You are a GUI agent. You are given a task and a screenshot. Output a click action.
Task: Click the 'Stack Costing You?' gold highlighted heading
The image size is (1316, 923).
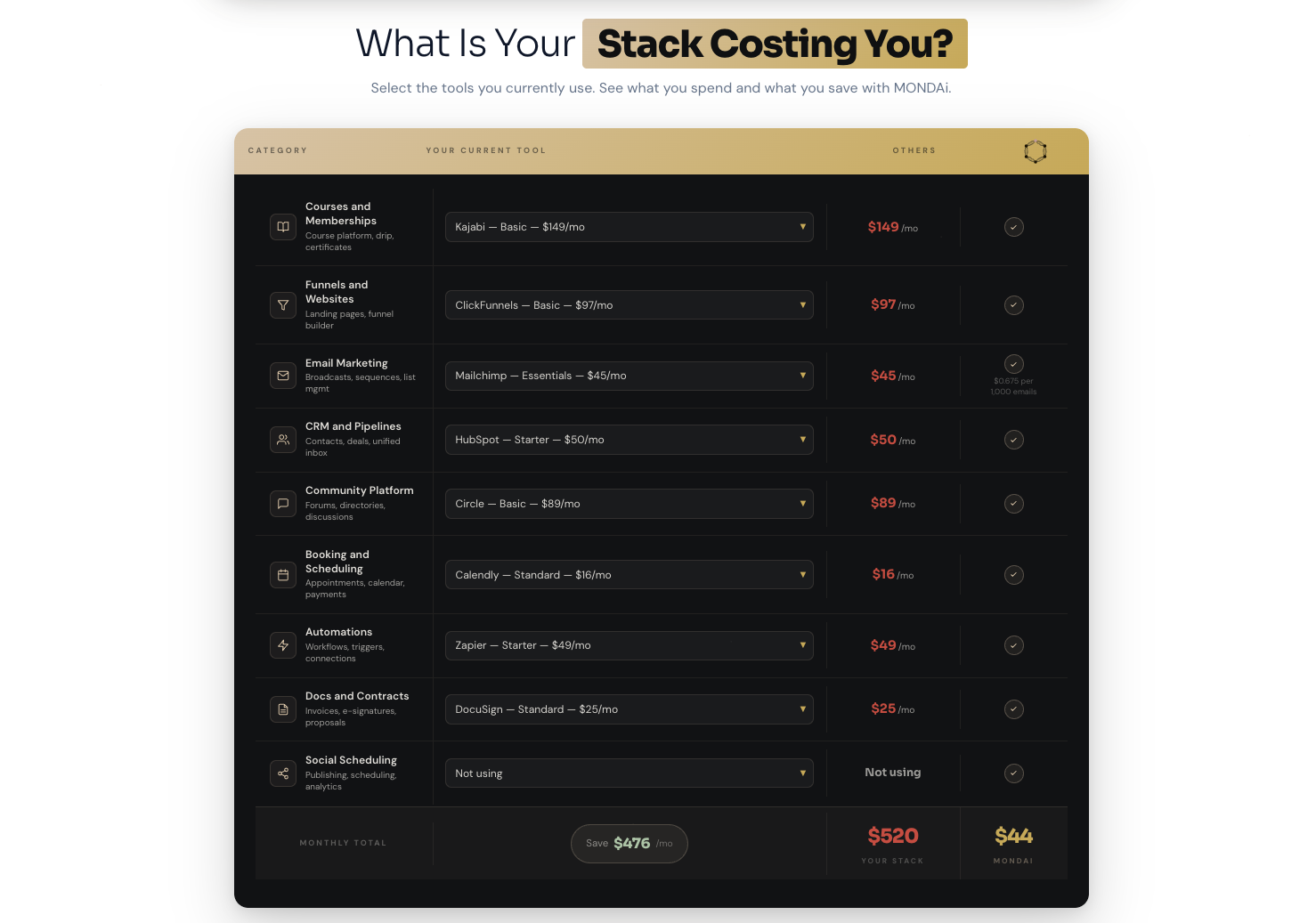point(775,44)
